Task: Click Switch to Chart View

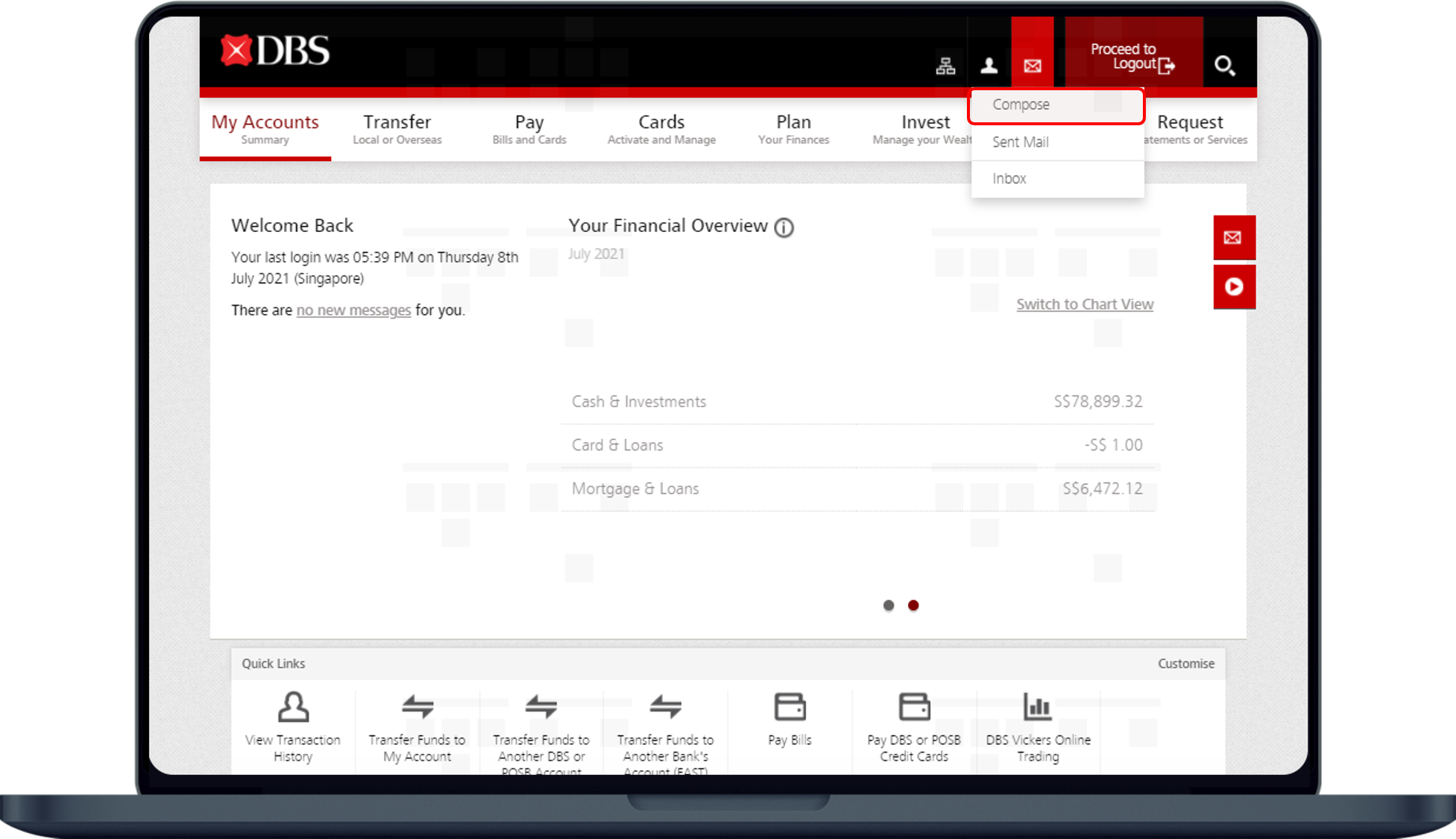Action: [1085, 304]
